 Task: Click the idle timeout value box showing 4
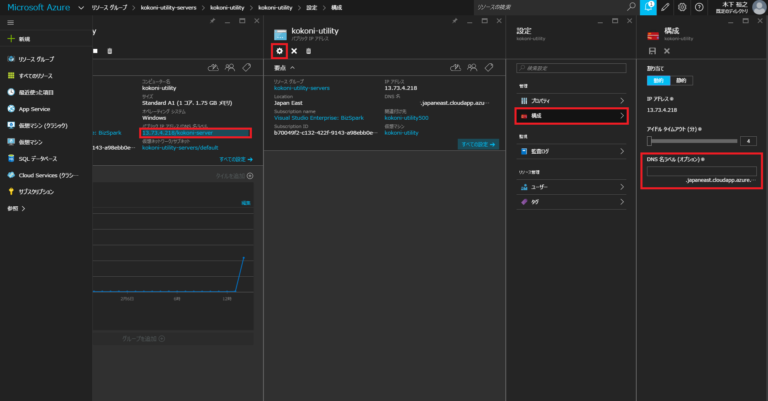pyautogui.click(x=748, y=141)
